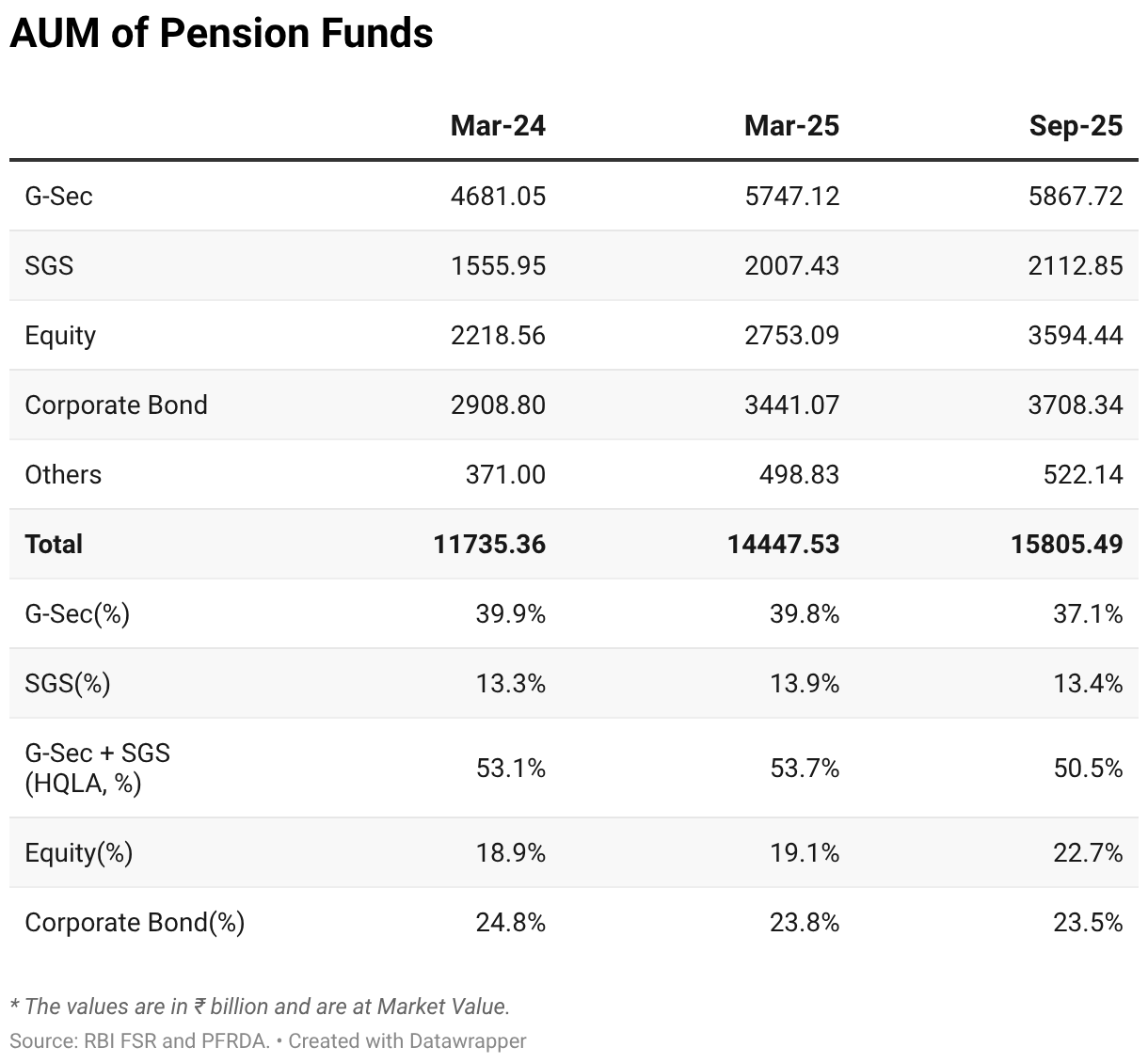Click the Sep-25 column header
Image resolution: width=1148 pixels, height=1063 pixels.
click(1075, 125)
